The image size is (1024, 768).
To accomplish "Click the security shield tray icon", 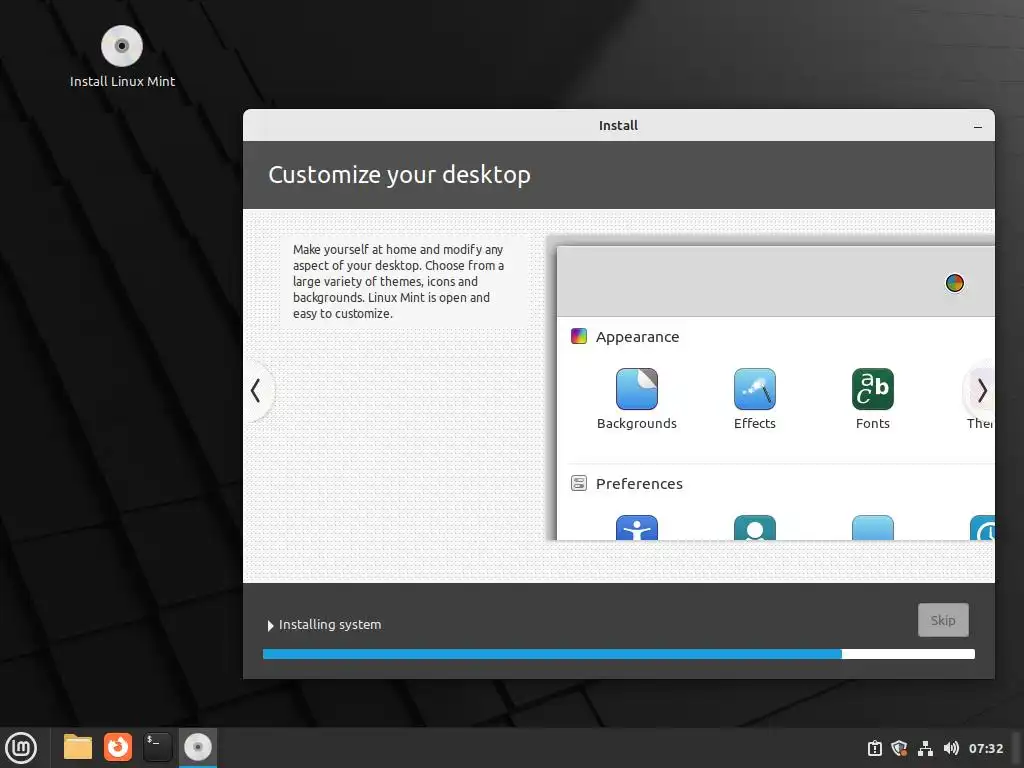I will pyautogui.click(x=899, y=748).
